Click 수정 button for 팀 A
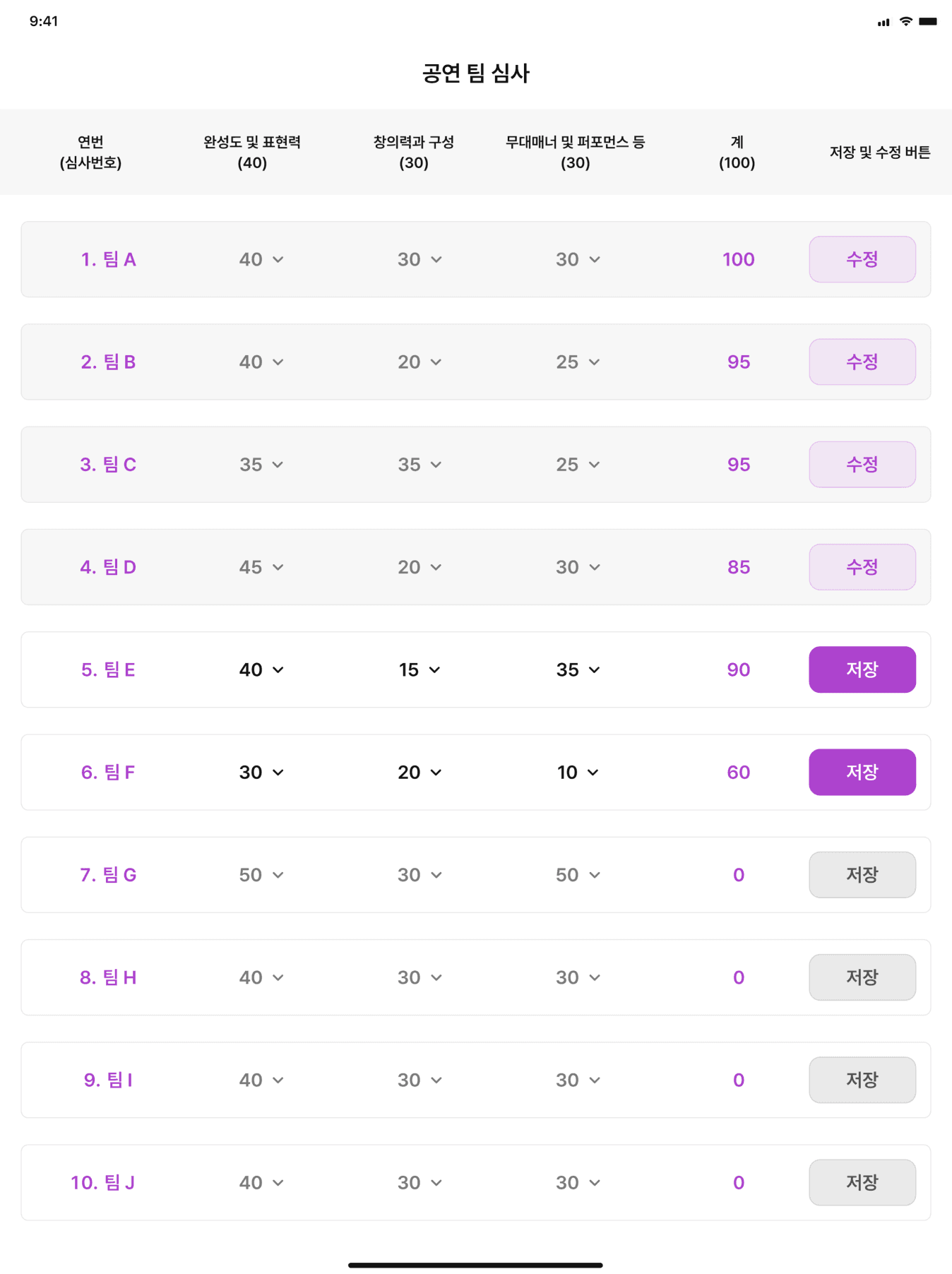 pos(862,259)
